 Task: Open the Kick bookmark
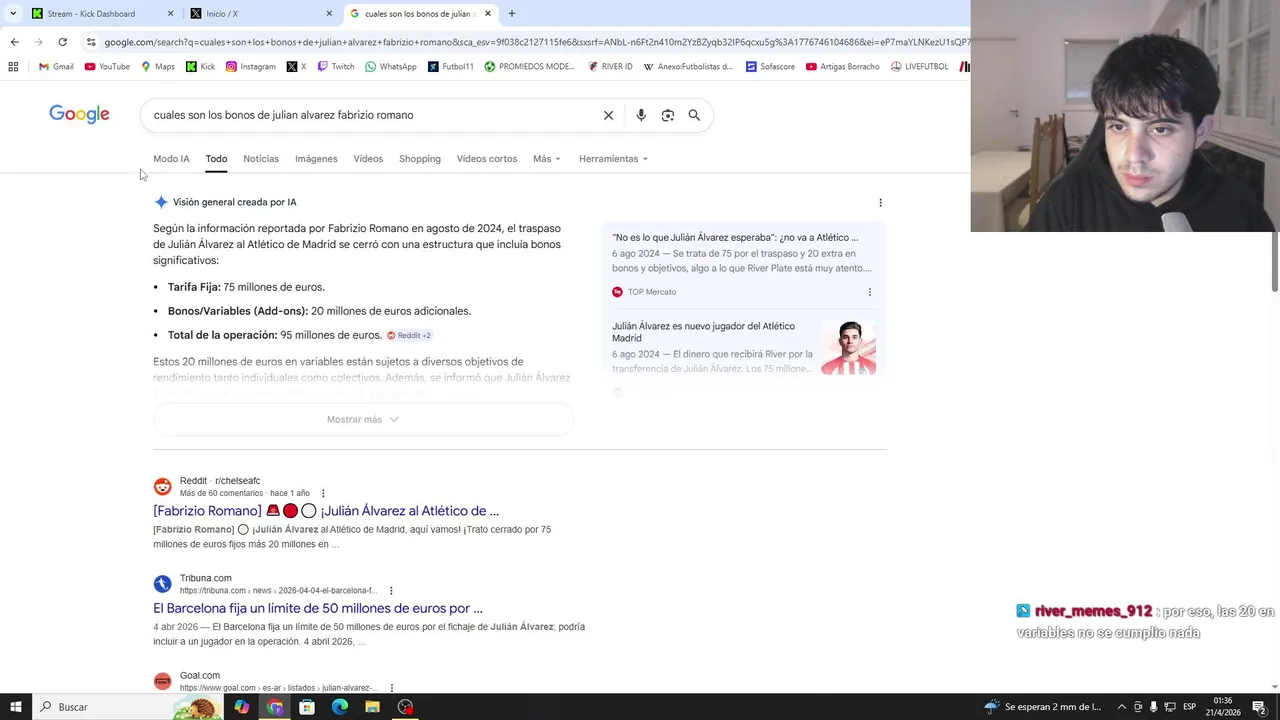point(200,67)
